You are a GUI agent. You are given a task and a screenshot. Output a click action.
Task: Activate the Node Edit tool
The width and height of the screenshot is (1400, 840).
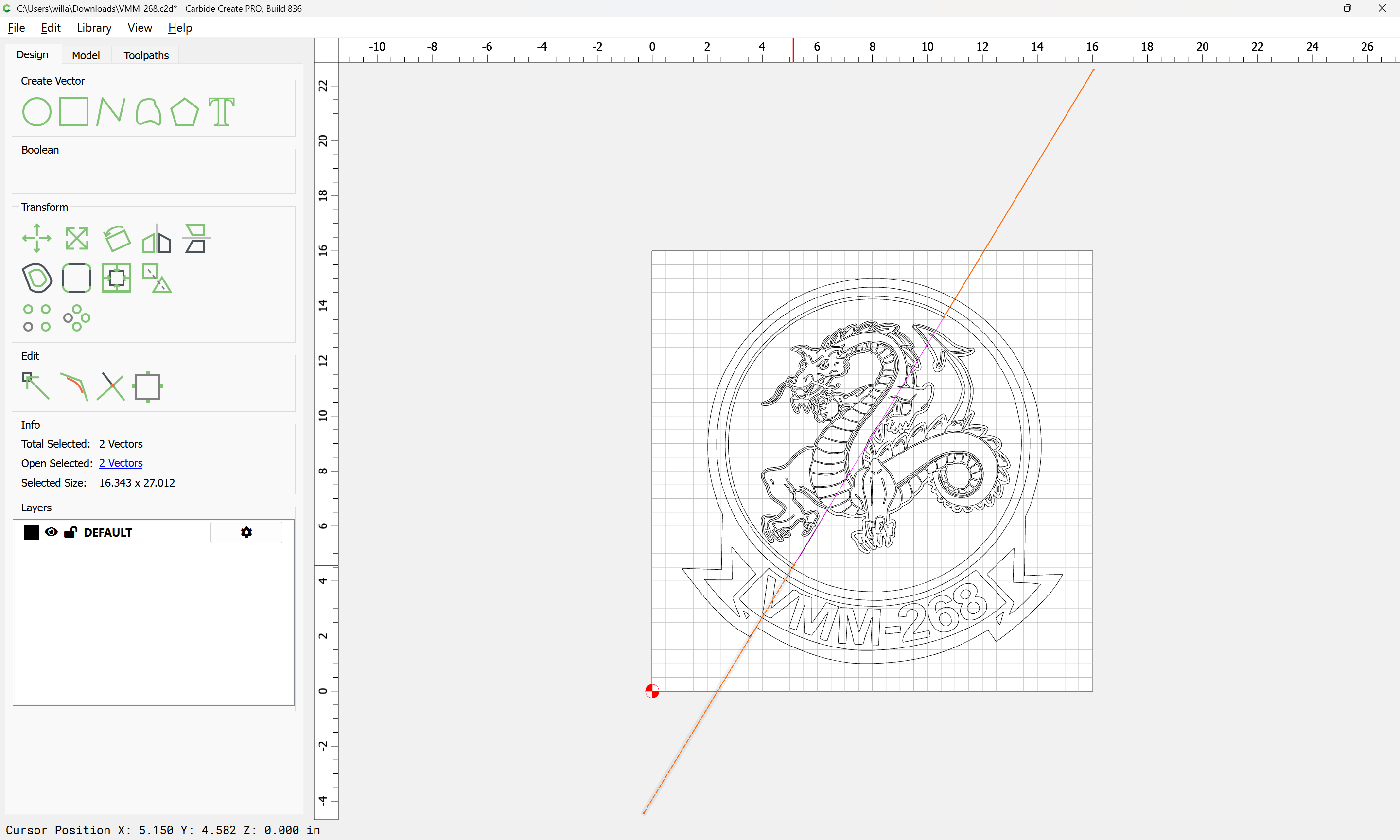click(35, 386)
